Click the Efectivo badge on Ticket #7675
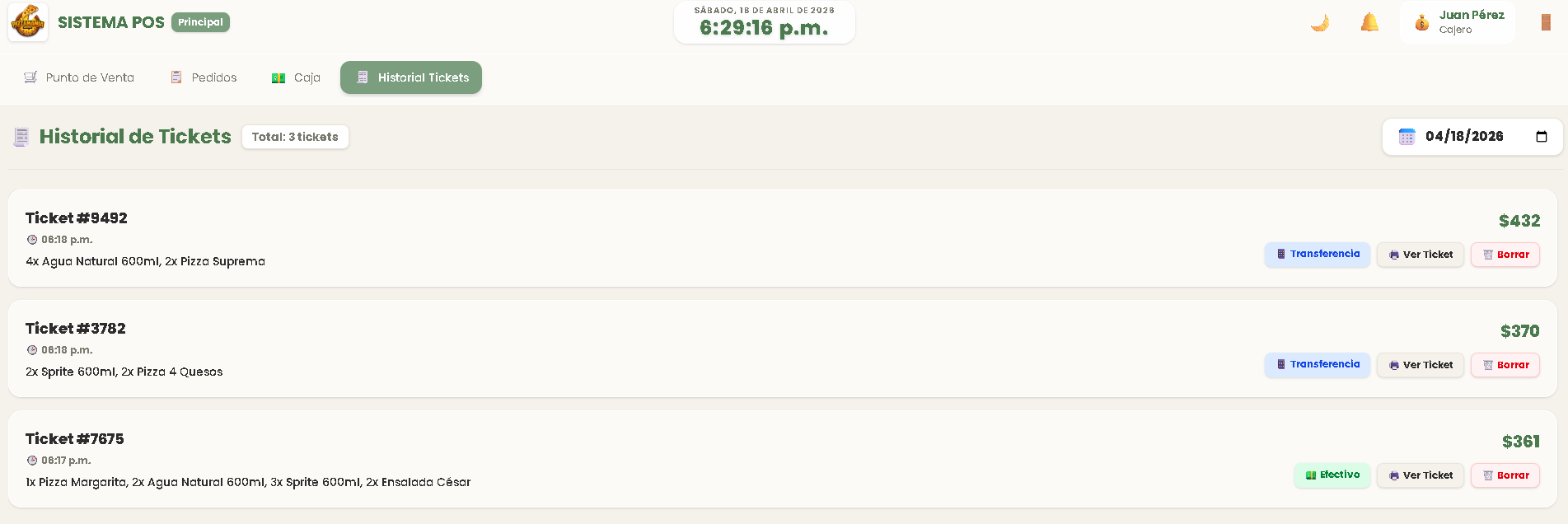This screenshot has width=1568, height=524. 1332,475
